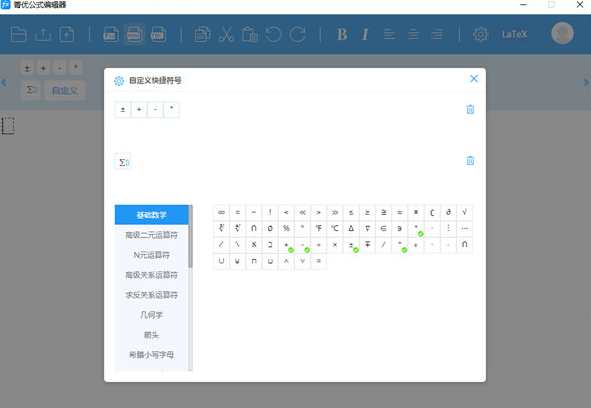This screenshot has height=408, width=591.
Task: Select the 高级关系运算符 category
Action: (x=152, y=275)
